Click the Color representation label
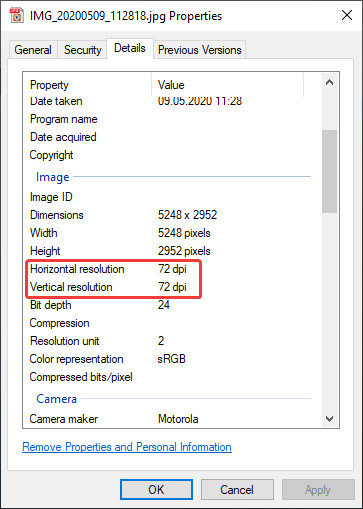The width and height of the screenshot is (363, 509). click(76, 359)
